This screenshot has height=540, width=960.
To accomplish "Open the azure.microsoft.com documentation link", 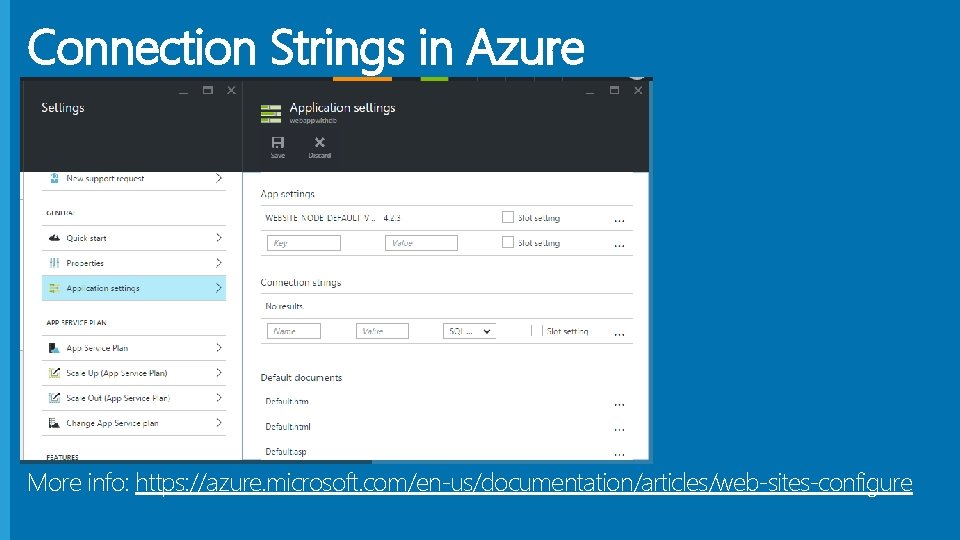I will 523,483.
